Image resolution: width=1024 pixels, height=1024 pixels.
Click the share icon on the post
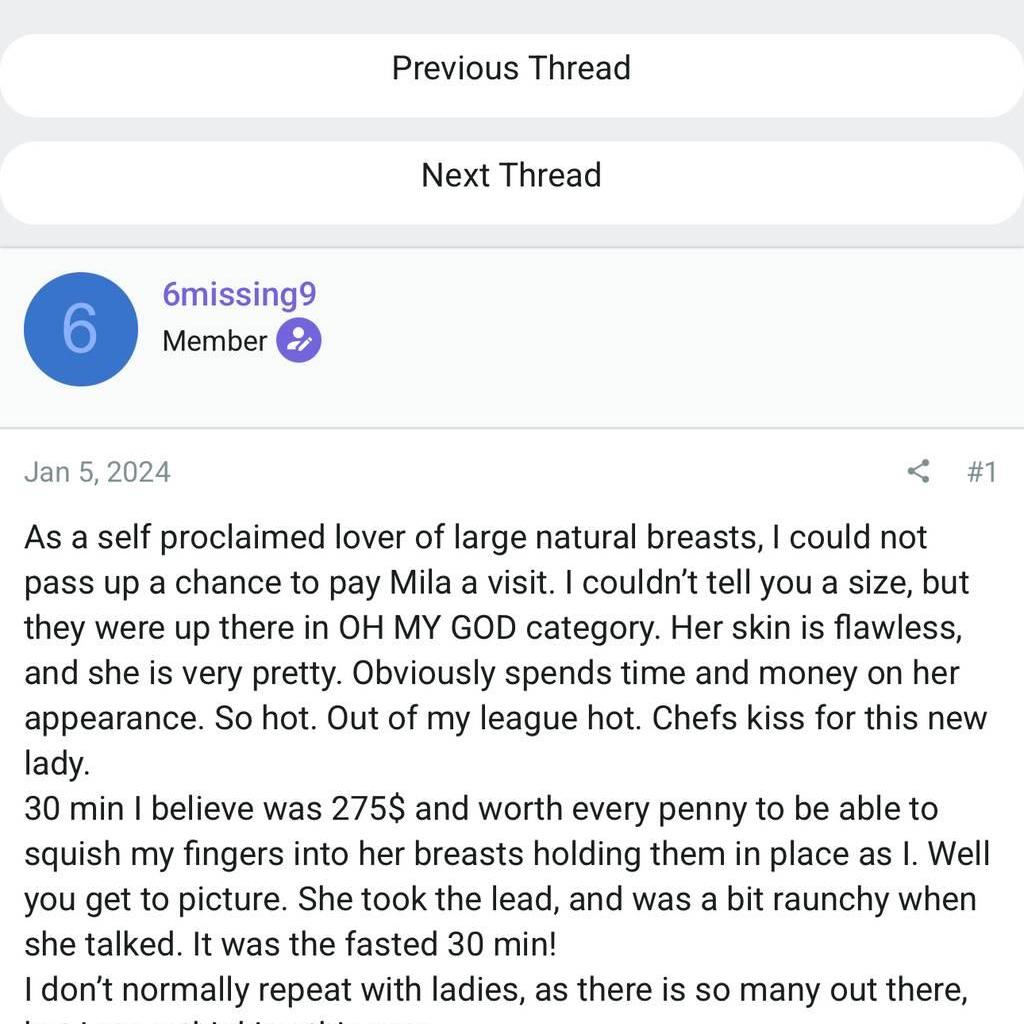(918, 471)
